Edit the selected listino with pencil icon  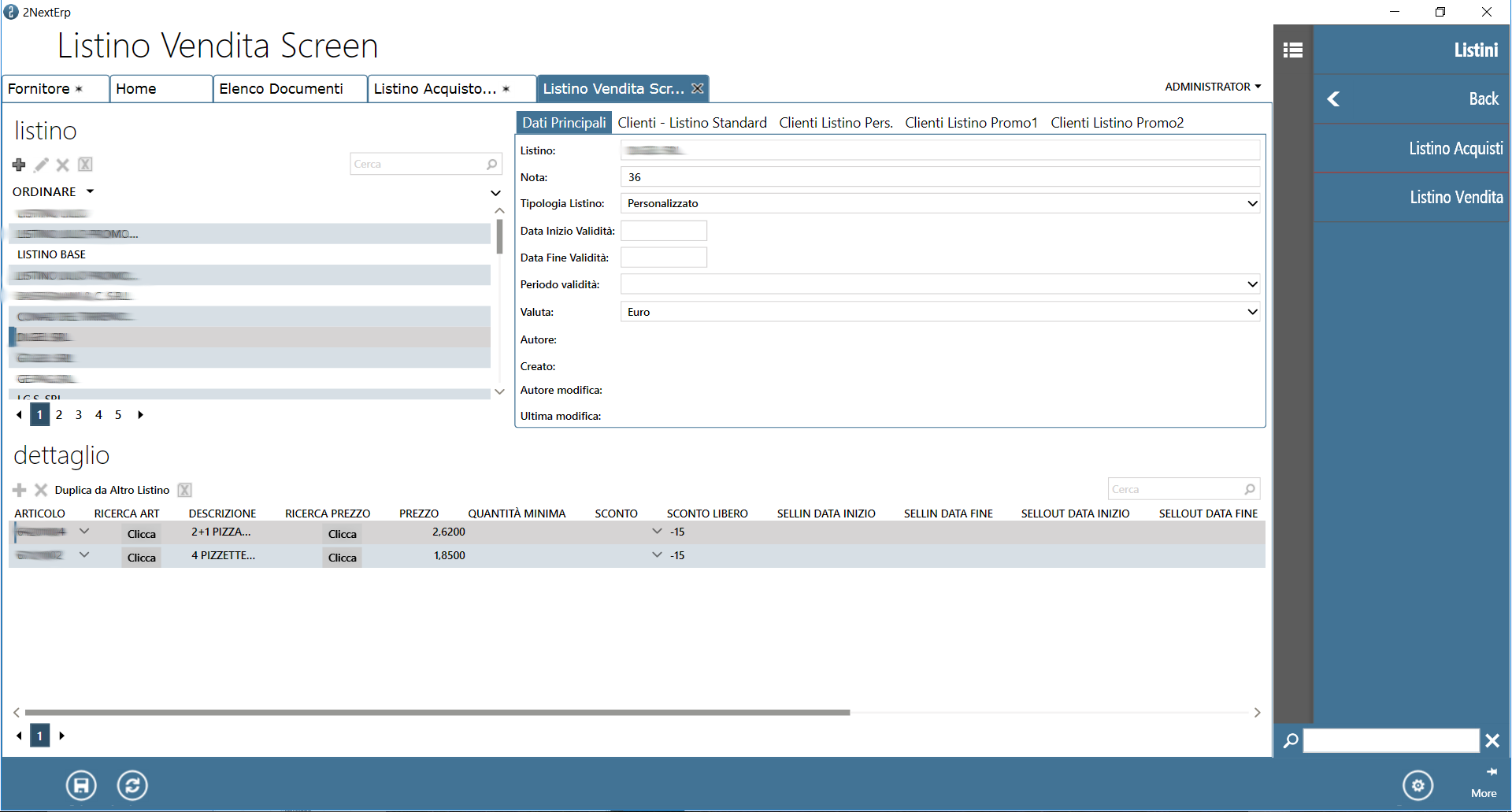click(x=41, y=165)
